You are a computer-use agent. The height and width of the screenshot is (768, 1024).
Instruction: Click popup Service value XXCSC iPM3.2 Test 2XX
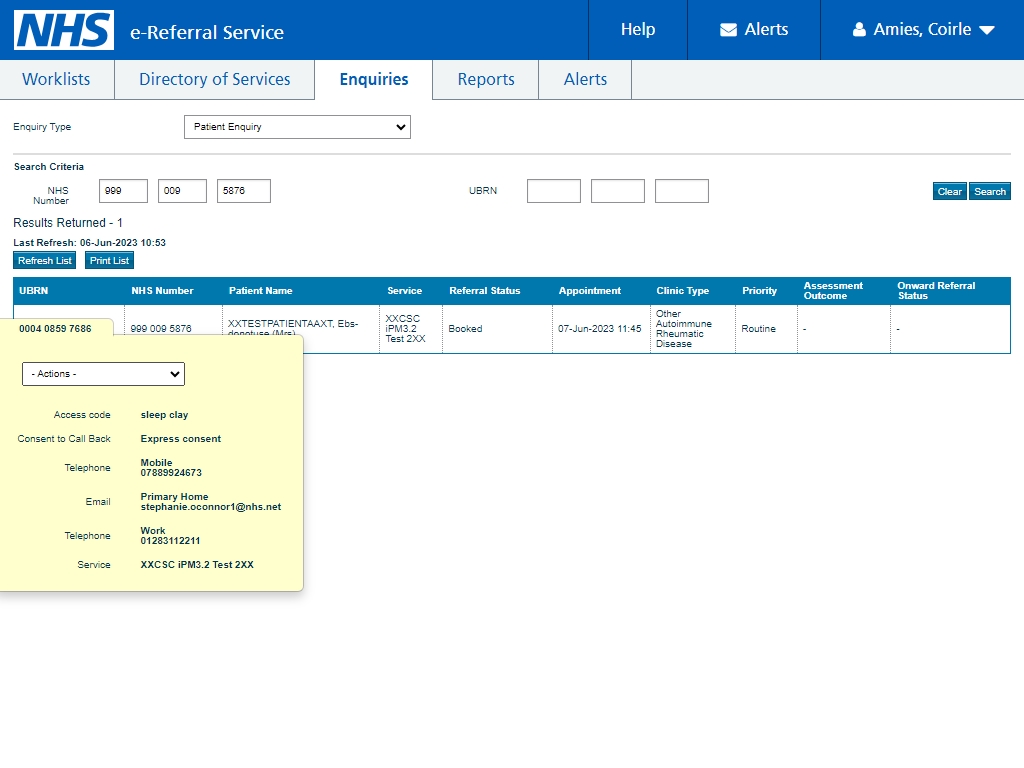(x=197, y=565)
